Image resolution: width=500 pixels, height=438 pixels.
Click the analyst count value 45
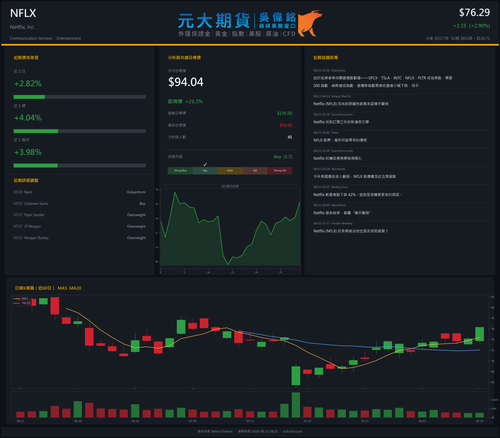pos(290,137)
